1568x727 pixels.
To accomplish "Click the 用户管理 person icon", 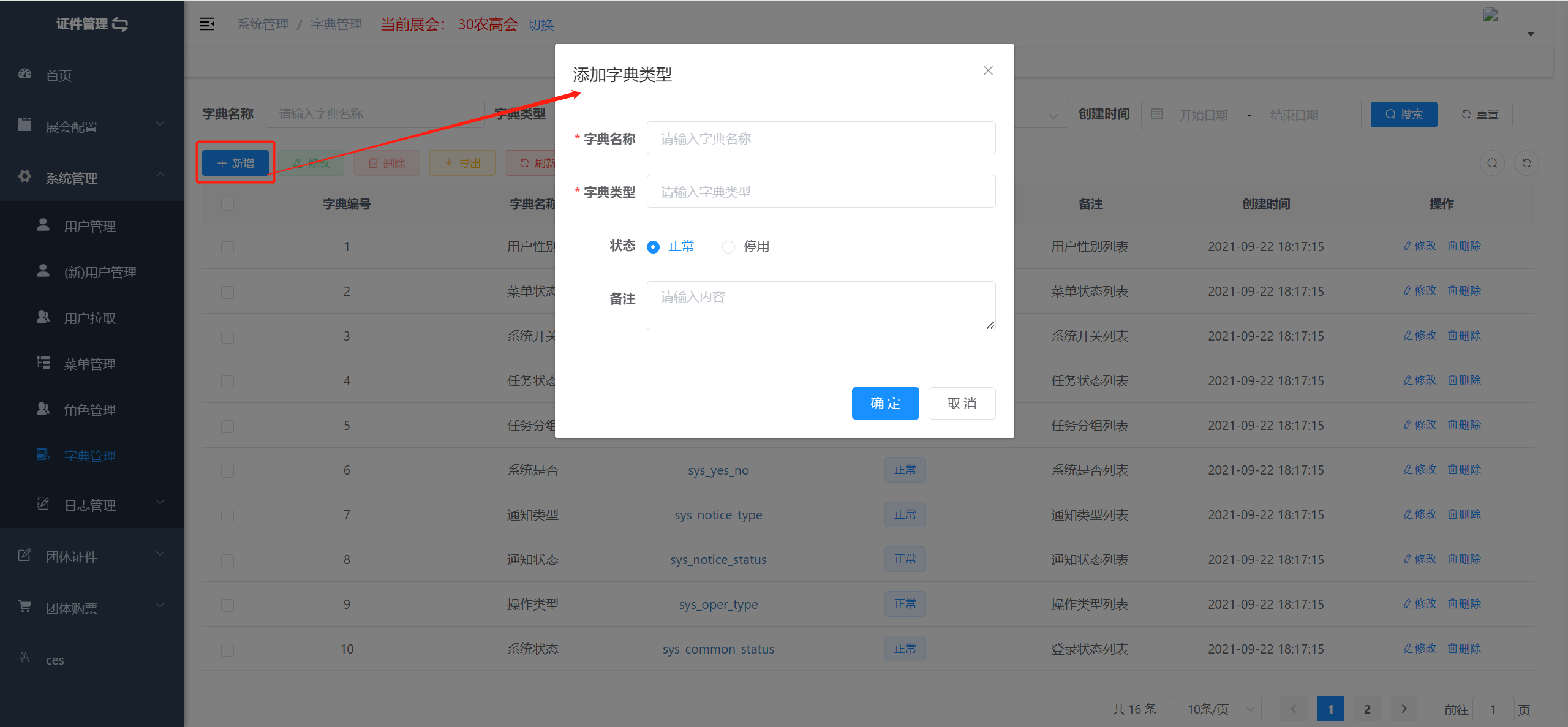I will [43, 225].
